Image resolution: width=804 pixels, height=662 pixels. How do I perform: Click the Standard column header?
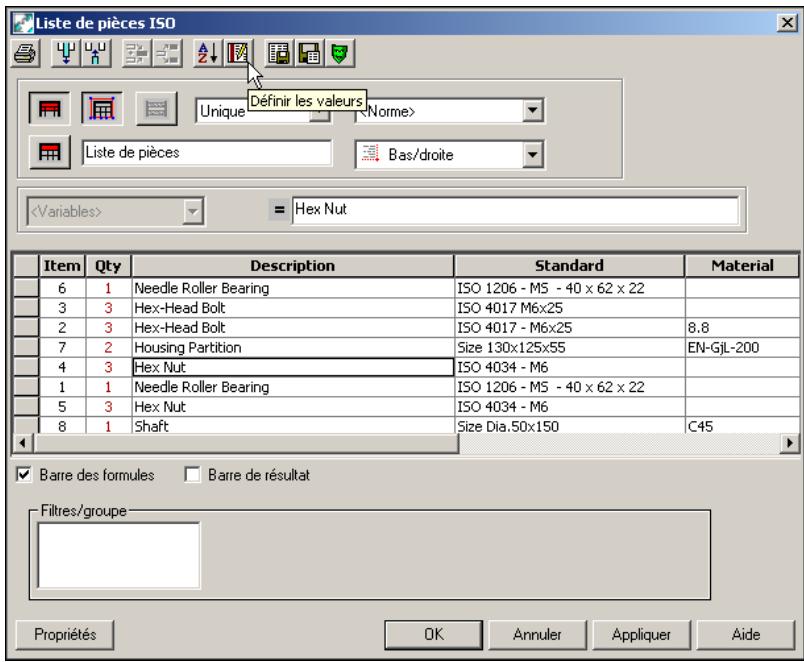click(569, 266)
